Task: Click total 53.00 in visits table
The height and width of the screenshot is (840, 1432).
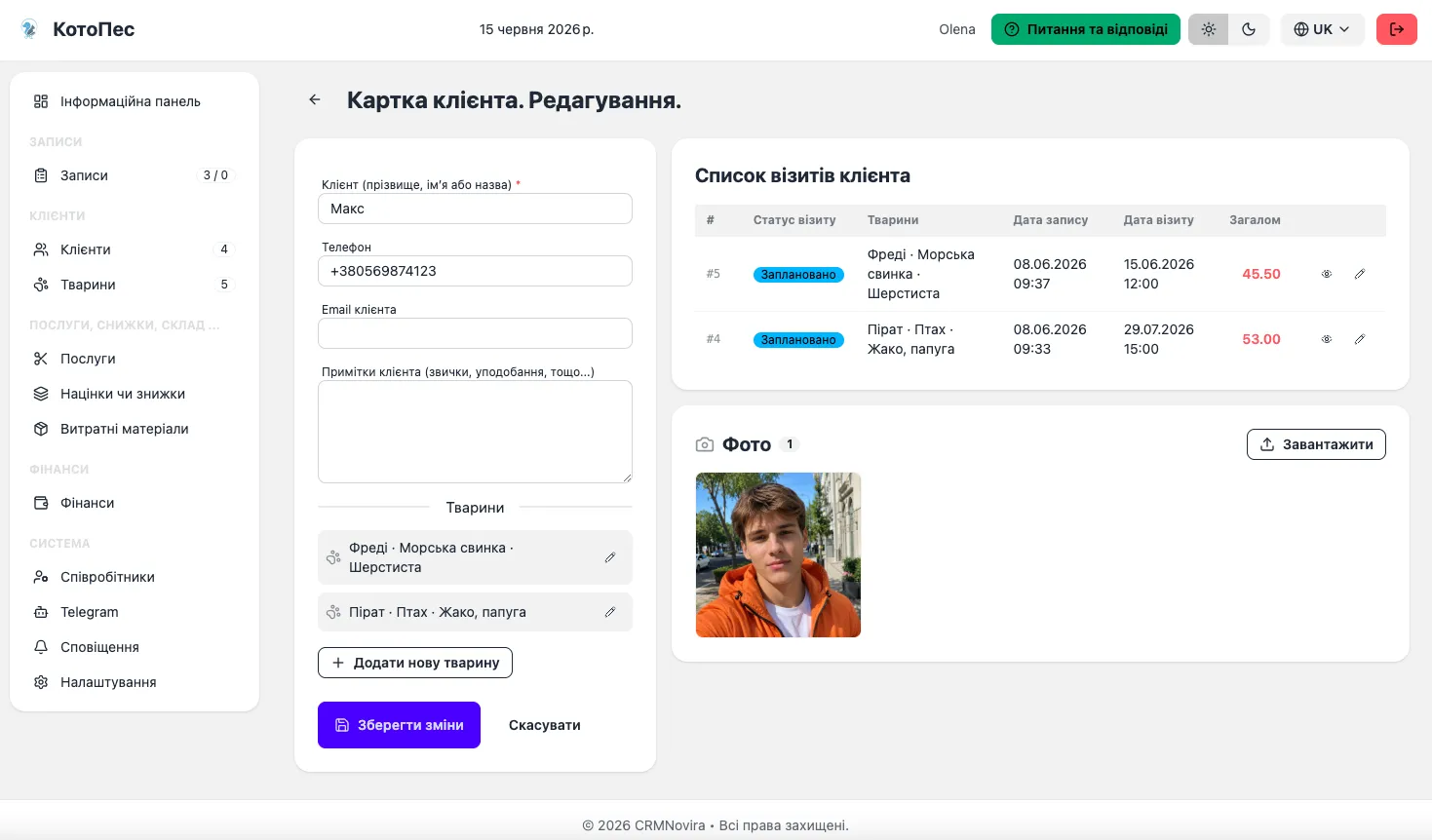Action: pos(1261,339)
